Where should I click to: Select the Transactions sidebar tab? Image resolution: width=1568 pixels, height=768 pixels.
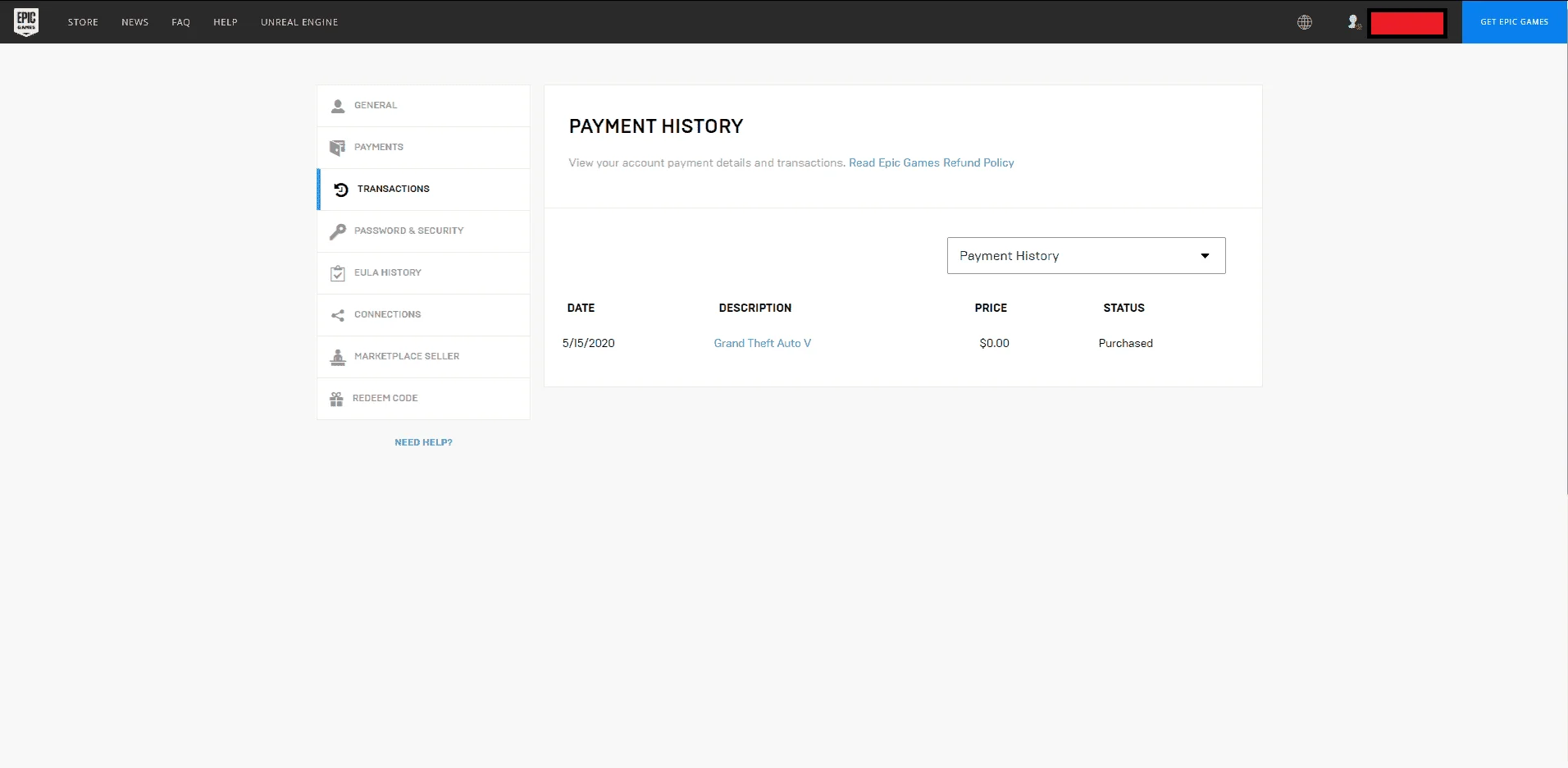pos(423,190)
